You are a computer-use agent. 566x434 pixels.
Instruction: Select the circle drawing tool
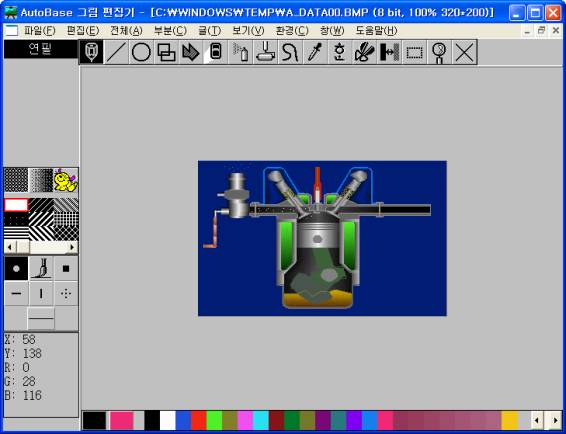coord(141,52)
